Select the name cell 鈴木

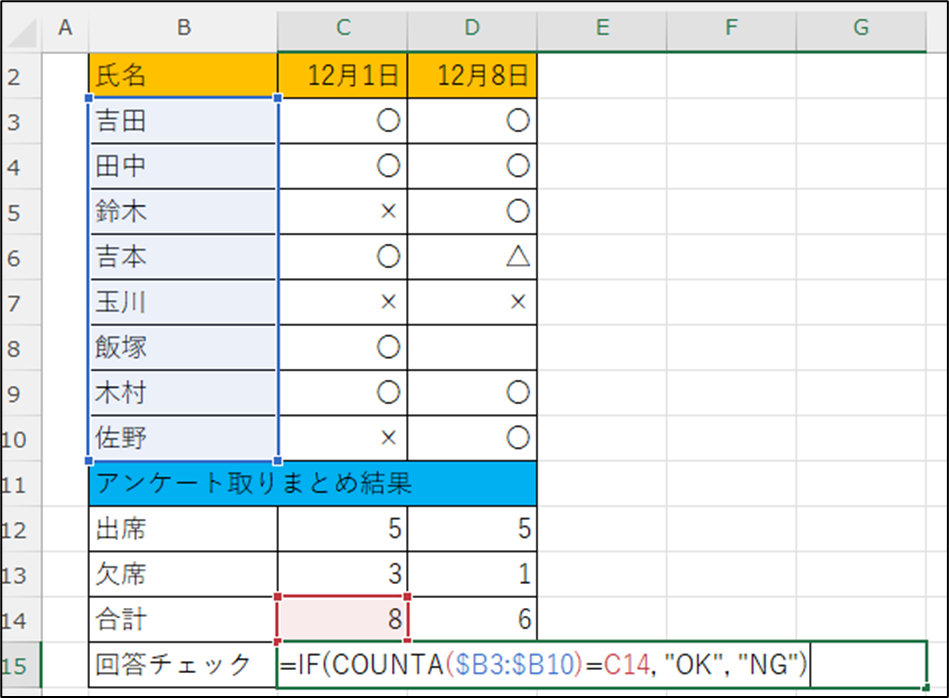(x=183, y=212)
